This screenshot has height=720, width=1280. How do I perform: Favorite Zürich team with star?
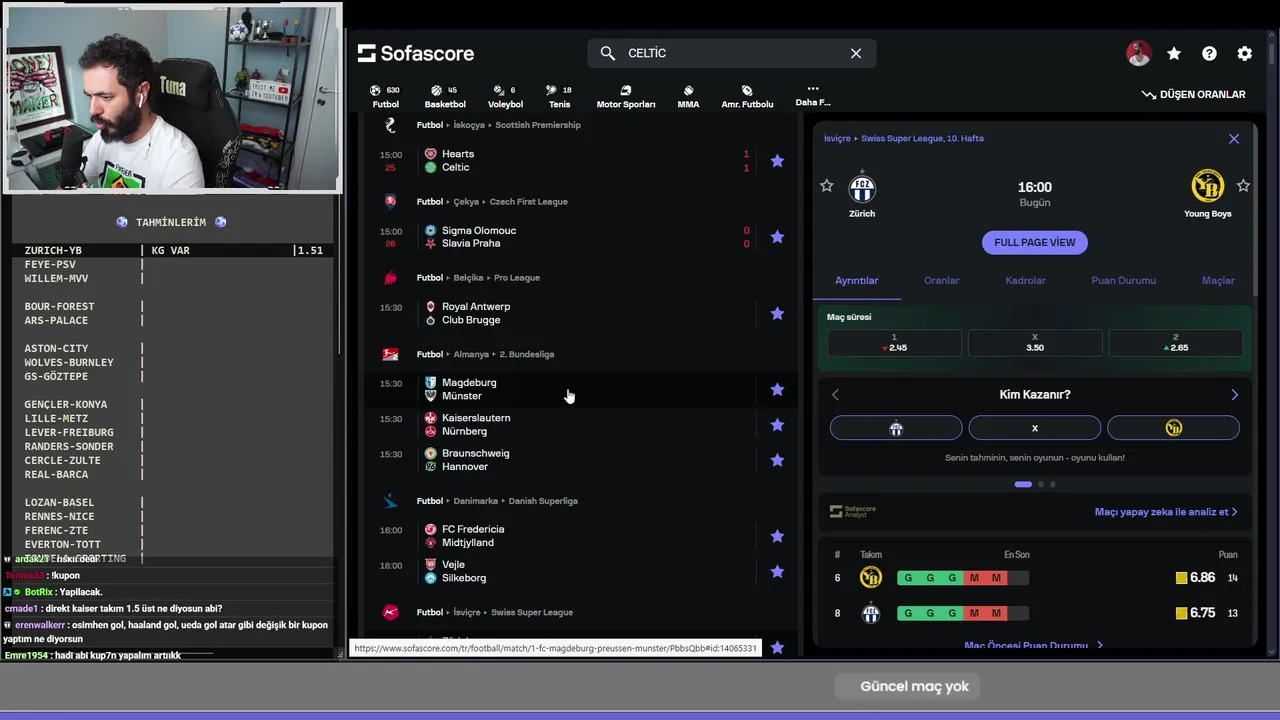click(827, 186)
